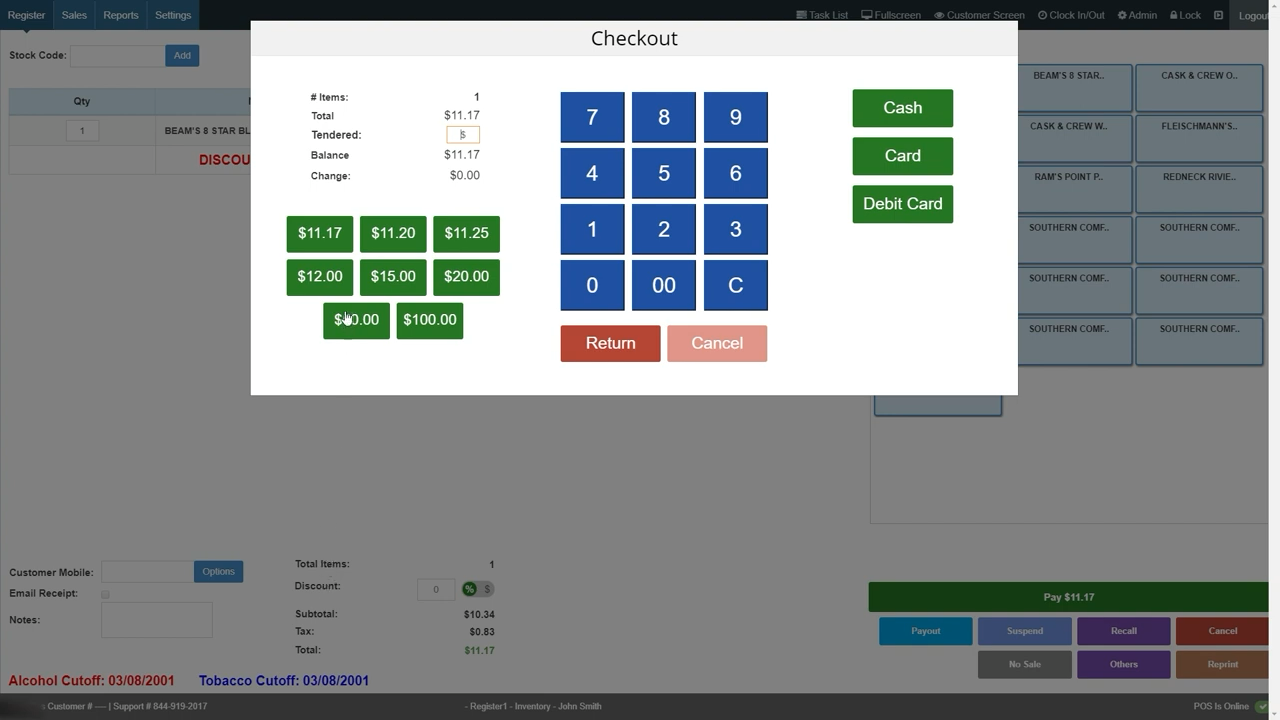Select the $11.20 quick tender button
This screenshot has height=720, width=1280.
(393, 233)
